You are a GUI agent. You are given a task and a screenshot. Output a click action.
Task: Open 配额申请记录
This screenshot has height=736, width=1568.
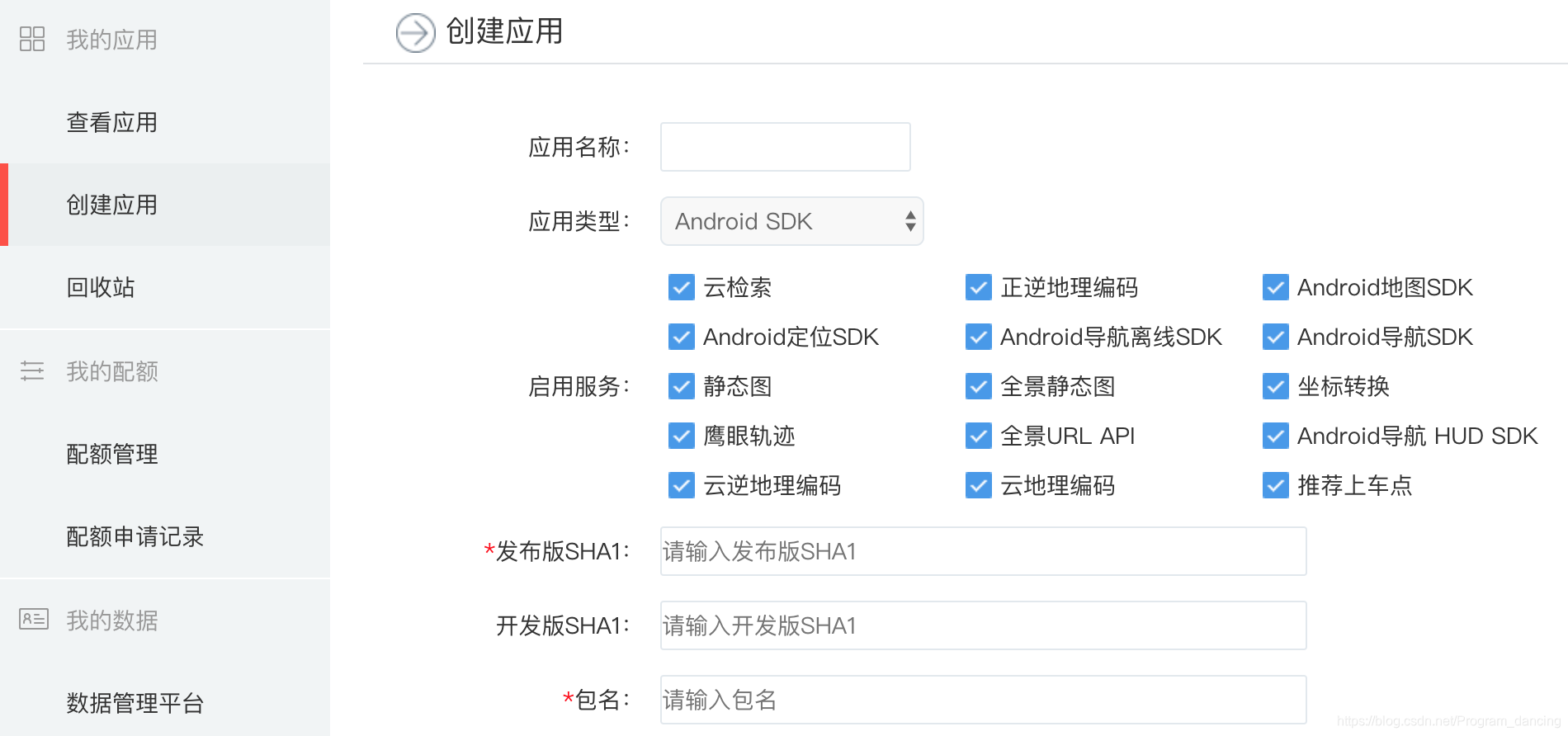[x=135, y=537]
